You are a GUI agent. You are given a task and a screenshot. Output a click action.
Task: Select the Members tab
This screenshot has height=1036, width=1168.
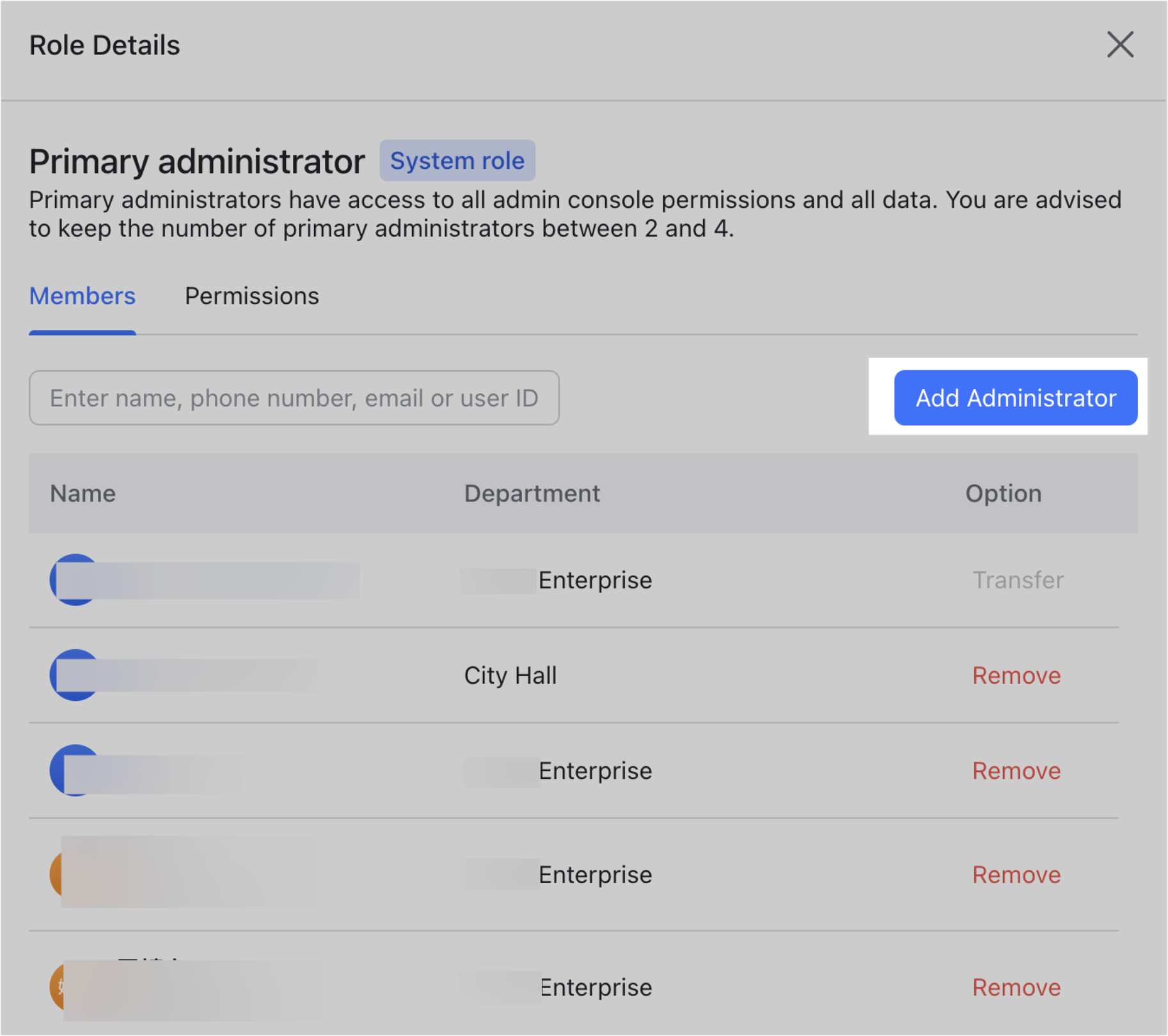coord(82,295)
